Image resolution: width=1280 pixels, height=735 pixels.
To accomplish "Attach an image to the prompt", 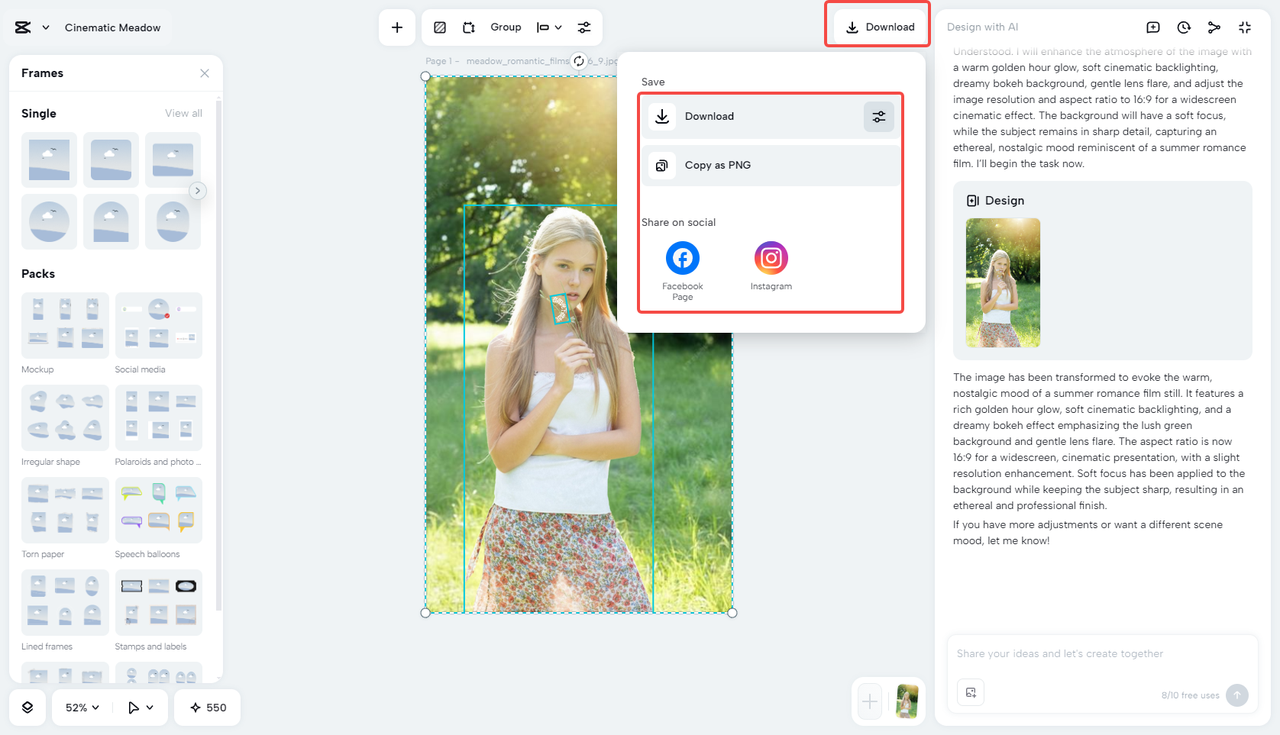I will click(970, 692).
